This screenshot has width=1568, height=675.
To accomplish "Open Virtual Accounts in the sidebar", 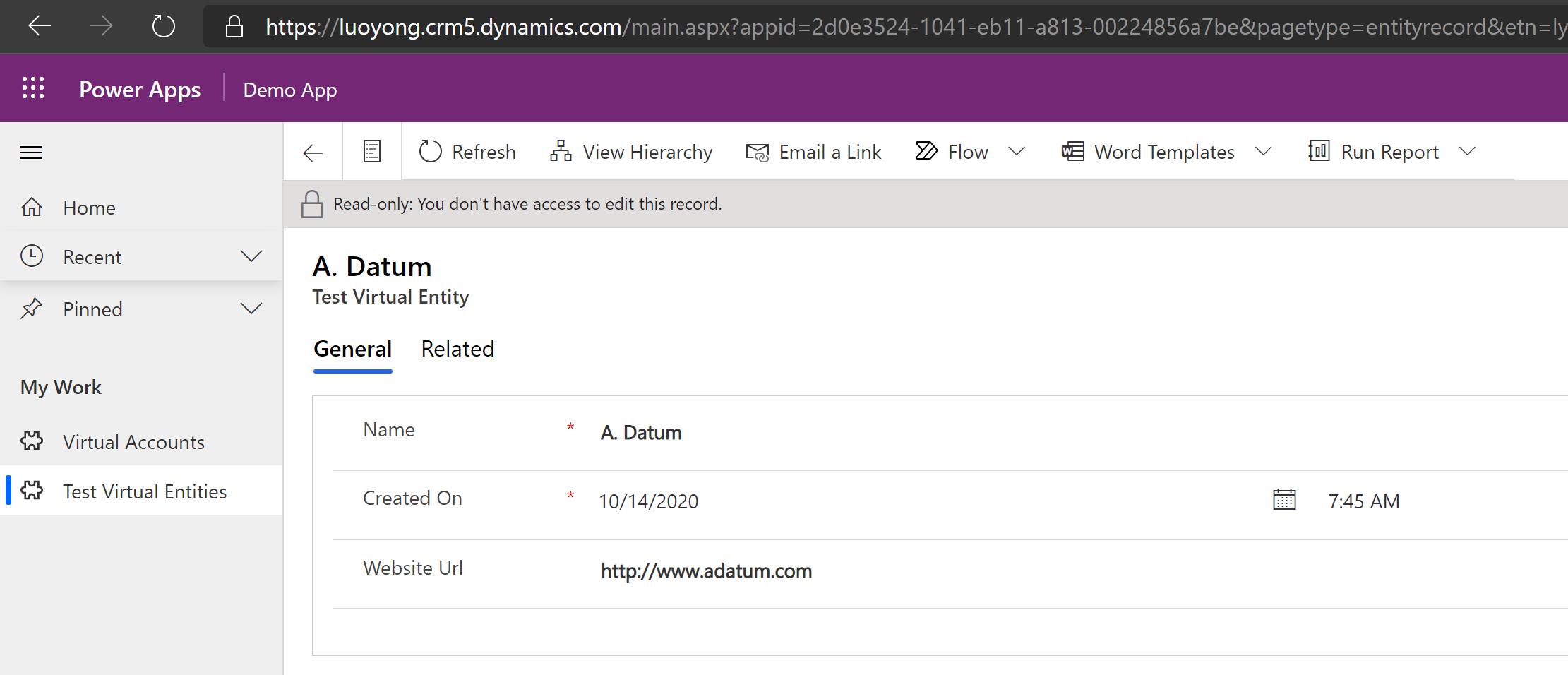I will [141, 442].
